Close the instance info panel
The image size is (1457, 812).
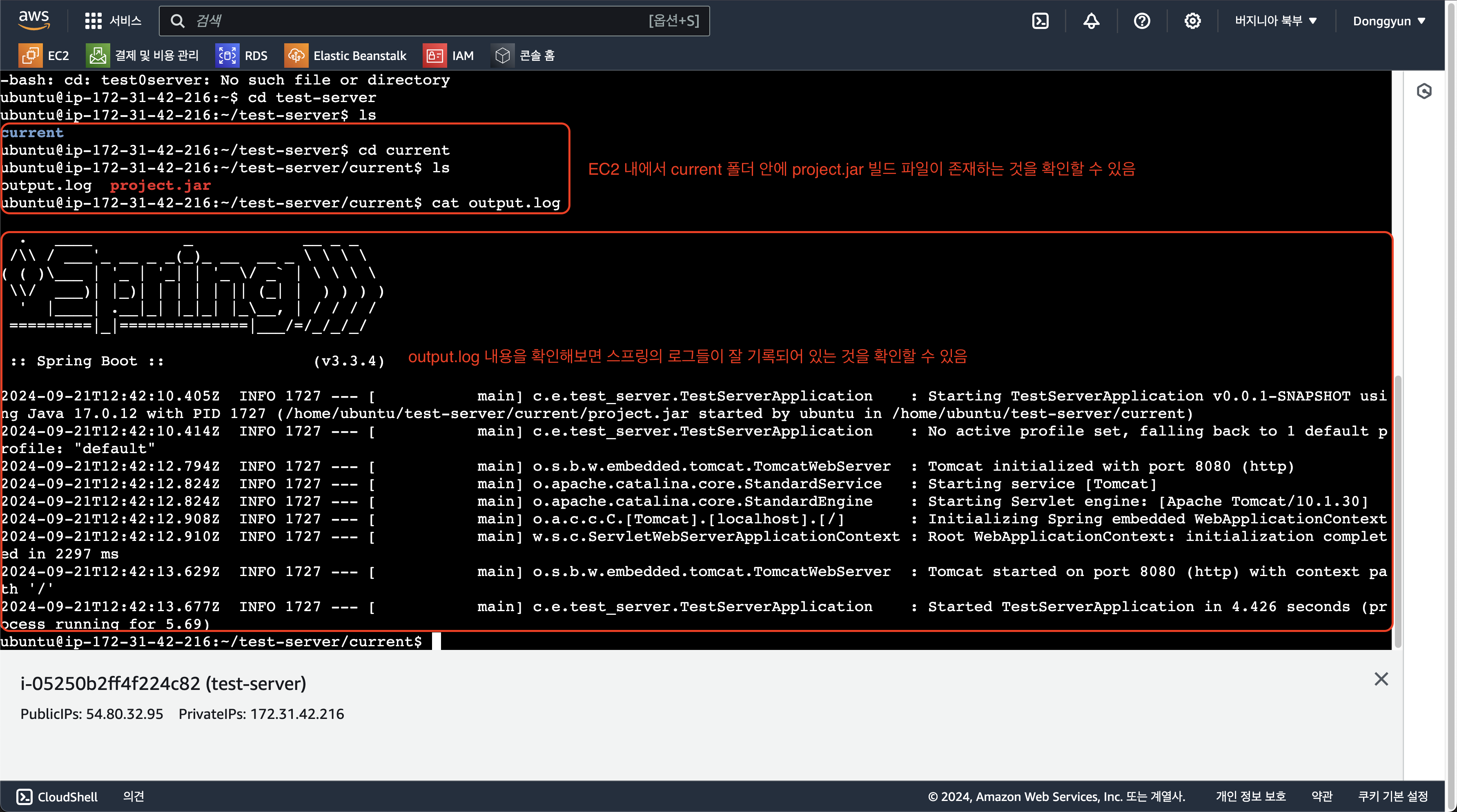1381,679
